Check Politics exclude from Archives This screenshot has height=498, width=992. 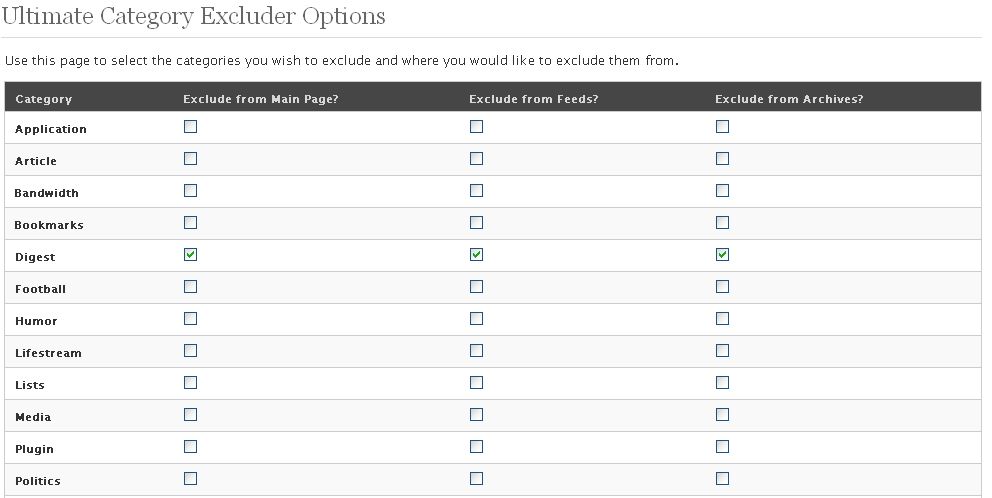(x=722, y=478)
